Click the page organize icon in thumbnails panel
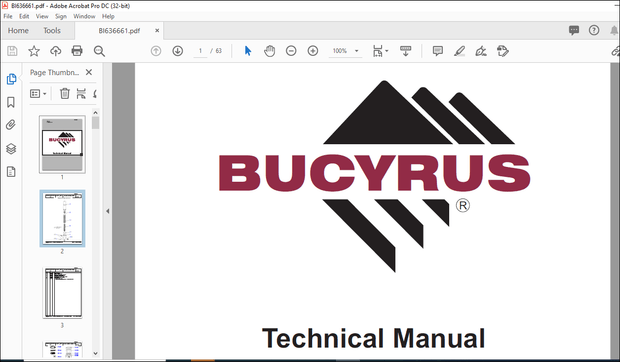Screen dimensions: 620x362 click(x=81, y=94)
